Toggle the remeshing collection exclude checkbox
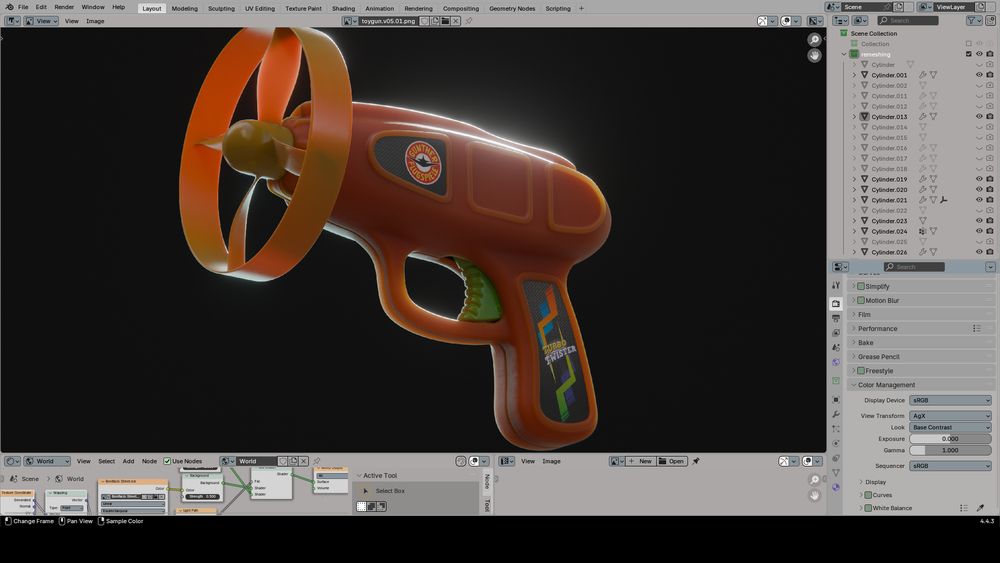Screen dimensions: 1000x563 click(x=969, y=54)
